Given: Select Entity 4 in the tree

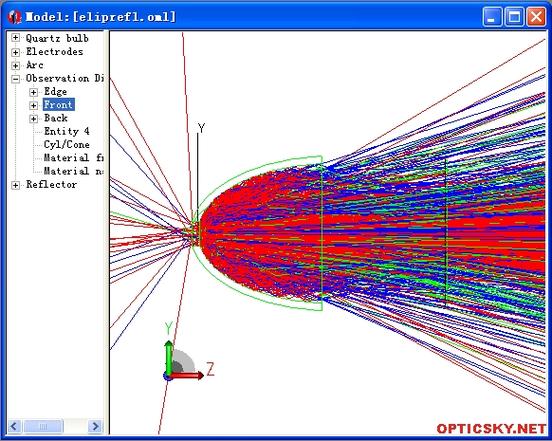Looking at the screenshot, I should pyautogui.click(x=67, y=131).
